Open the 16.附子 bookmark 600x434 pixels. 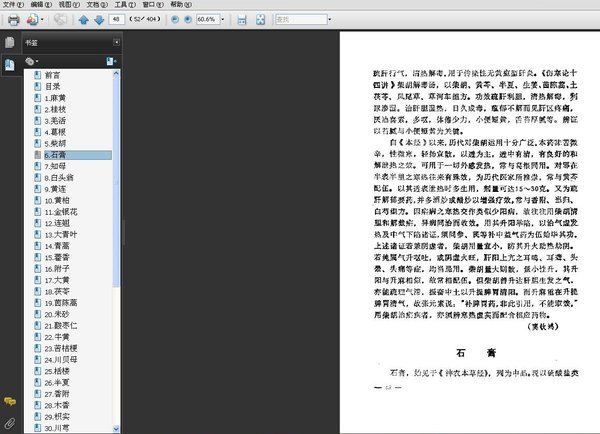tap(57, 269)
